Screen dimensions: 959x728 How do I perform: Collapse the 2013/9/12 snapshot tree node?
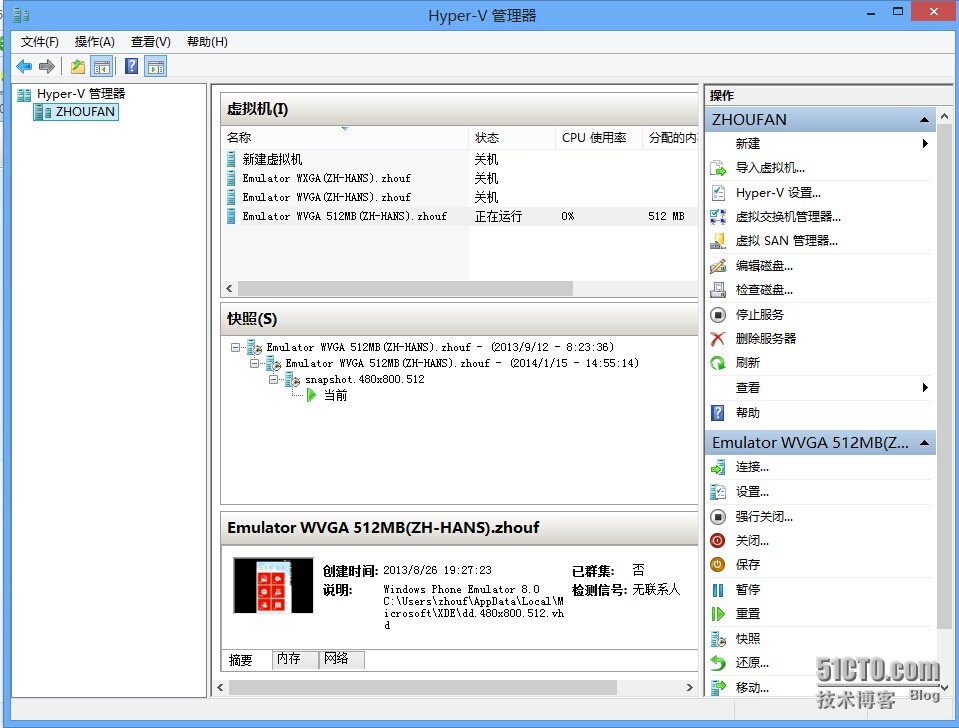[x=235, y=347]
